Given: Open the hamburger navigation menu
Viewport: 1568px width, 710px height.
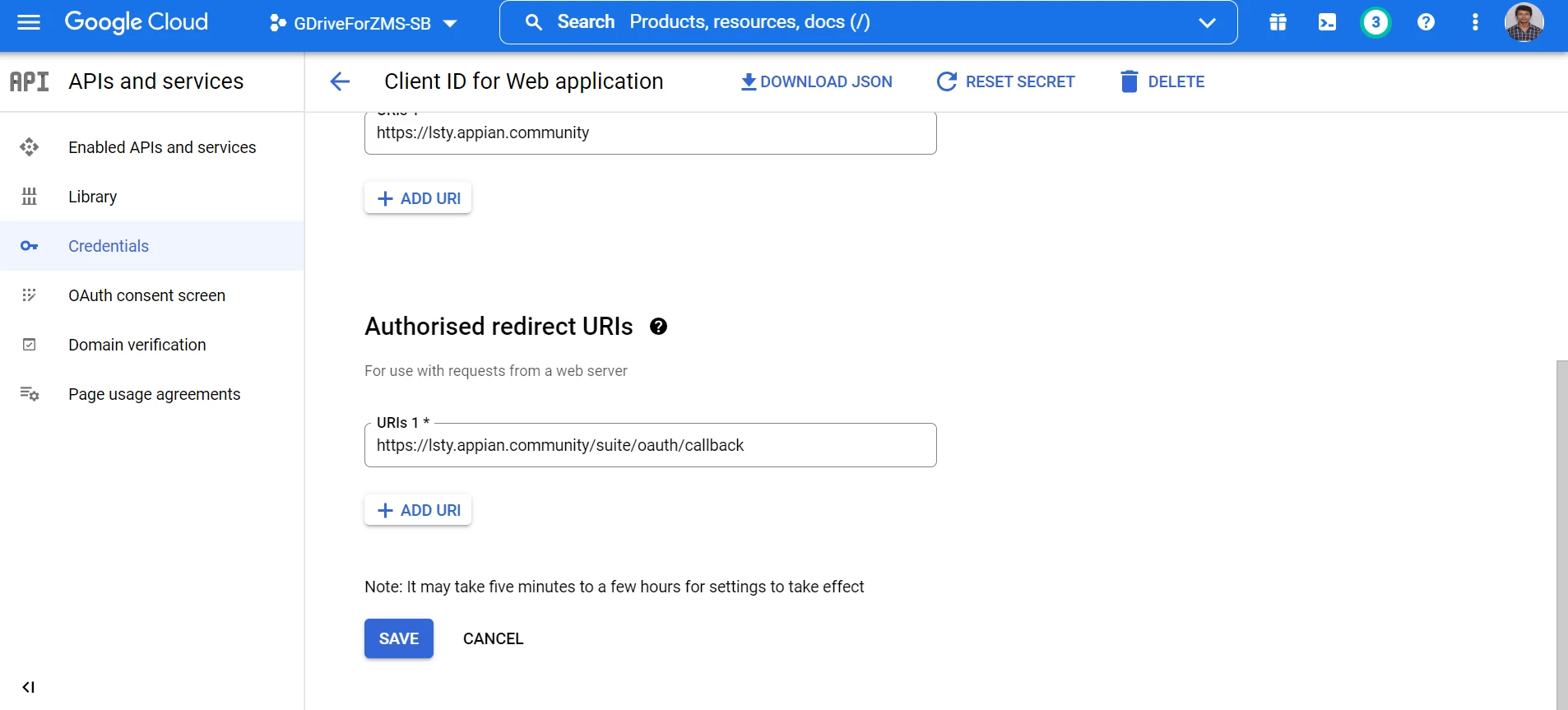Looking at the screenshot, I should tap(29, 22).
